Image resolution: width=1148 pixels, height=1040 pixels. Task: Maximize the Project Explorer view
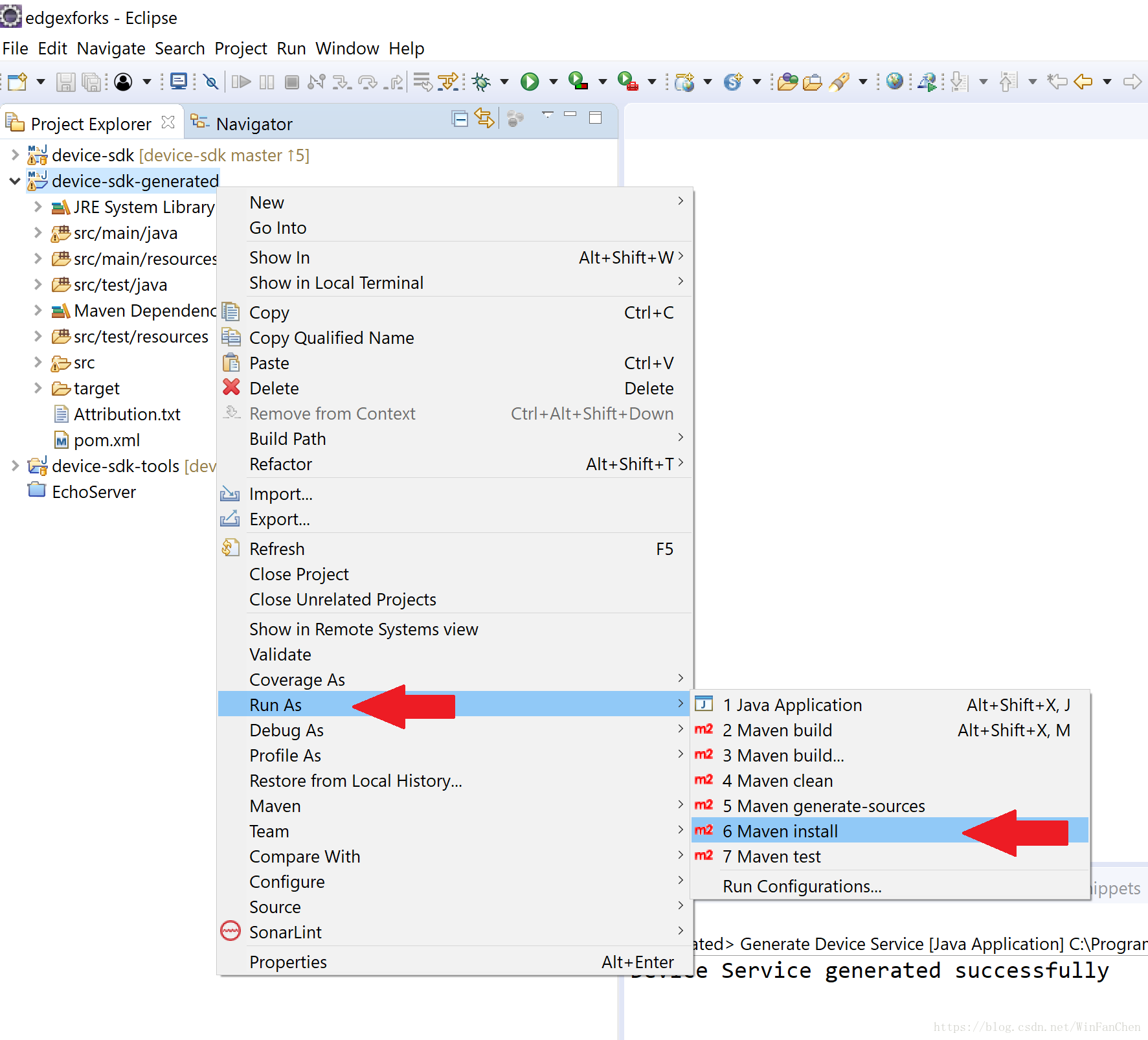(x=596, y=117)
